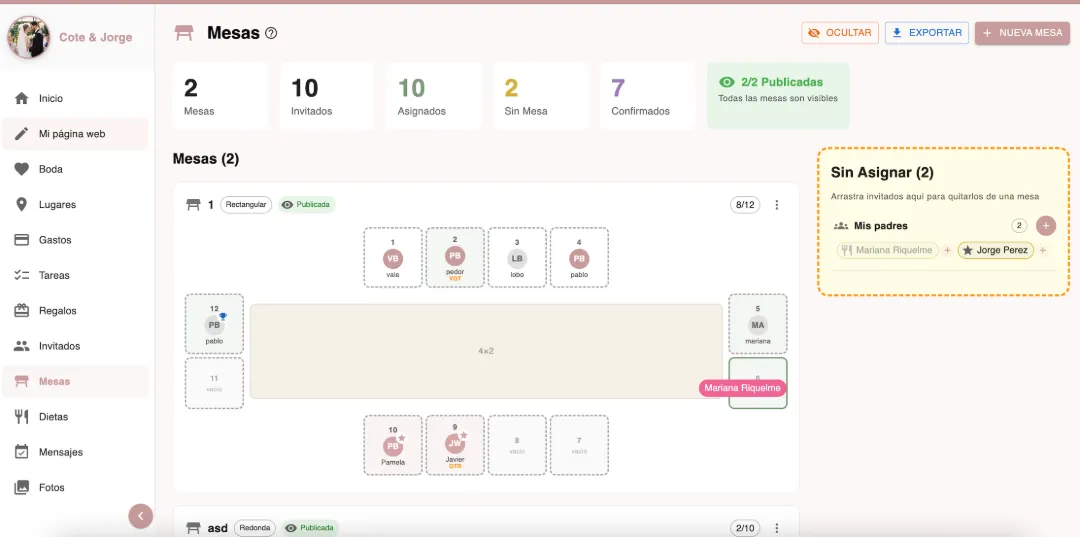The height and width of the screenshot is (537, 1080).
Task: Create a table with NUEVA MESA
Action: [1022, 33]
